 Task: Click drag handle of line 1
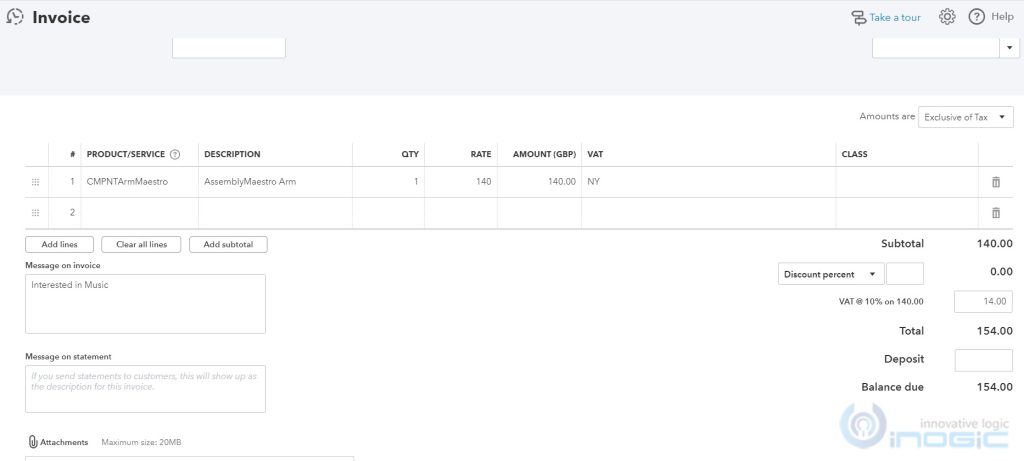tap(36, 182)
